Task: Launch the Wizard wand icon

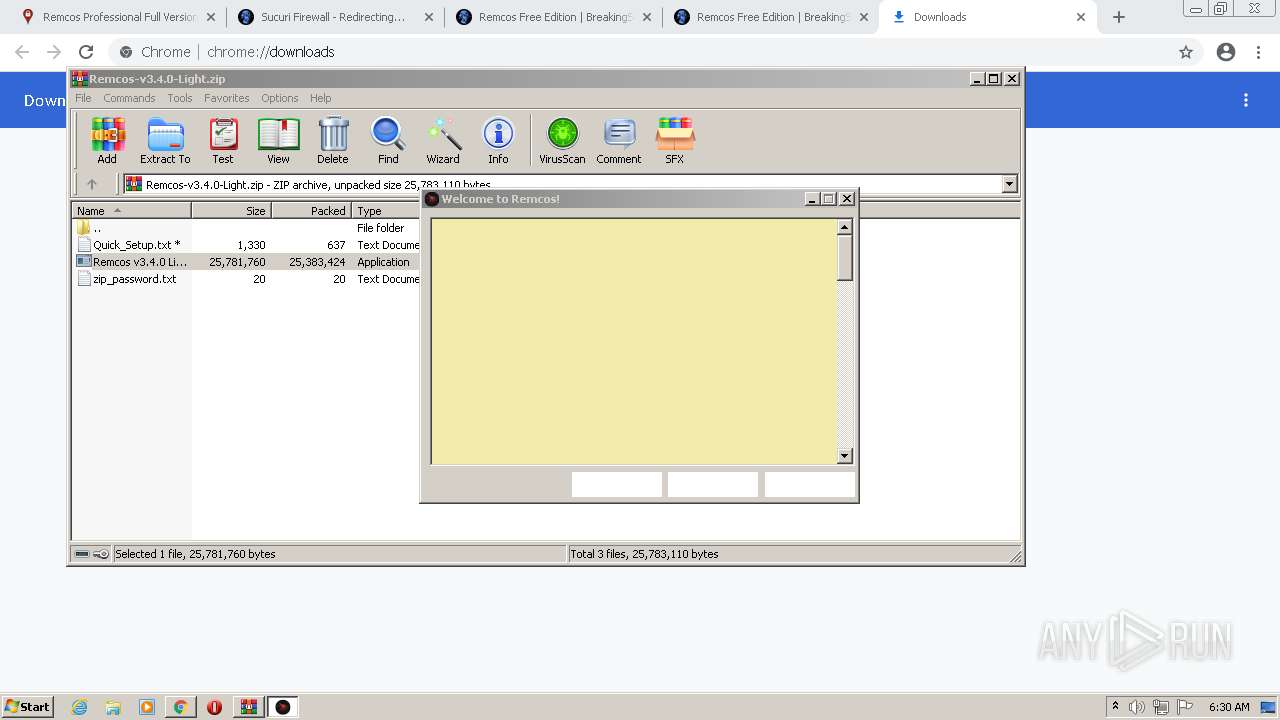Action: [x=443, y=140]
